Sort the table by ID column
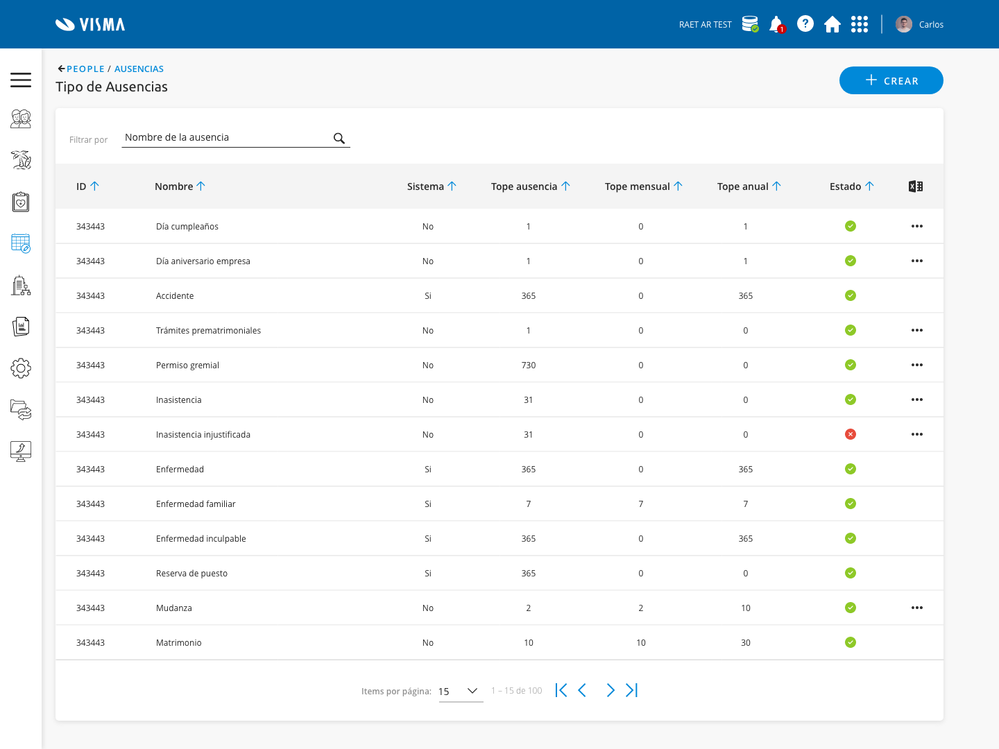The width and height of the screenshot is (999, 749). 88,186
